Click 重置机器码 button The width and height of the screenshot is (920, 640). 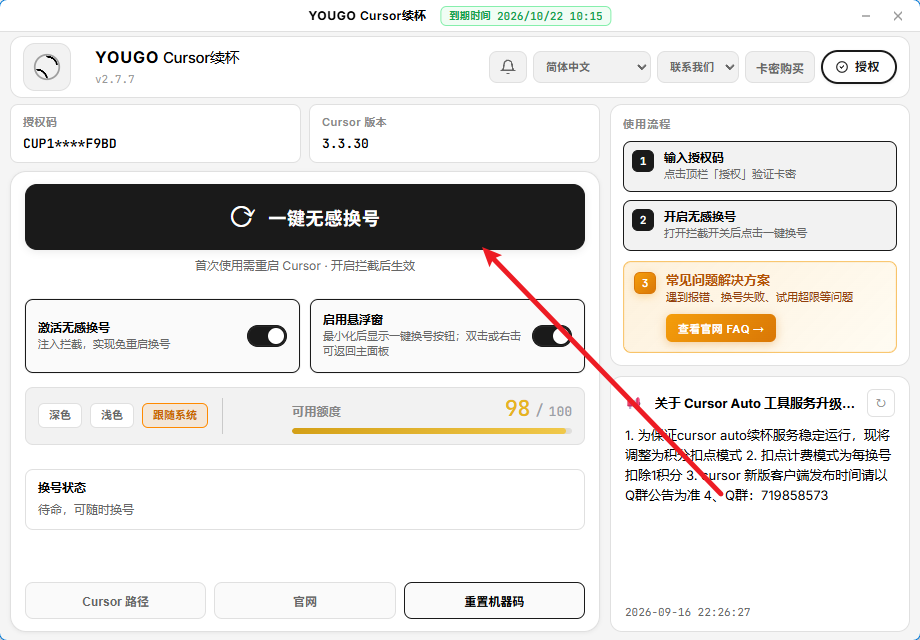coord(494,601)
